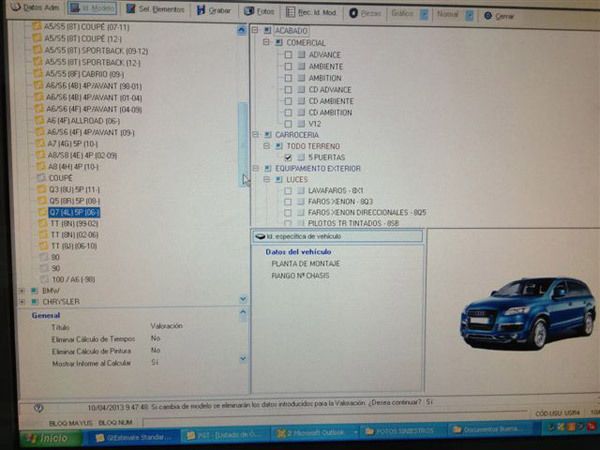Check the V12 option

(x=288, y=124)
